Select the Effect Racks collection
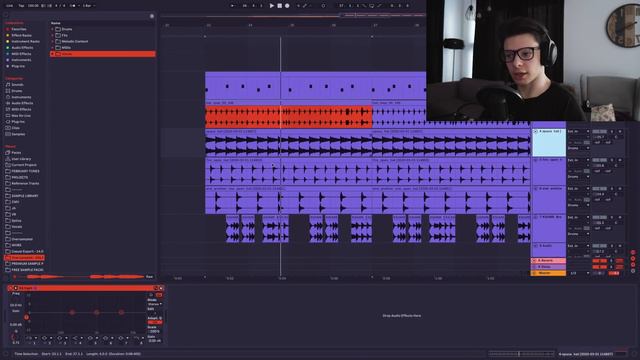The width and height of the screenshot is (640, 360). [x=21, y=36]
